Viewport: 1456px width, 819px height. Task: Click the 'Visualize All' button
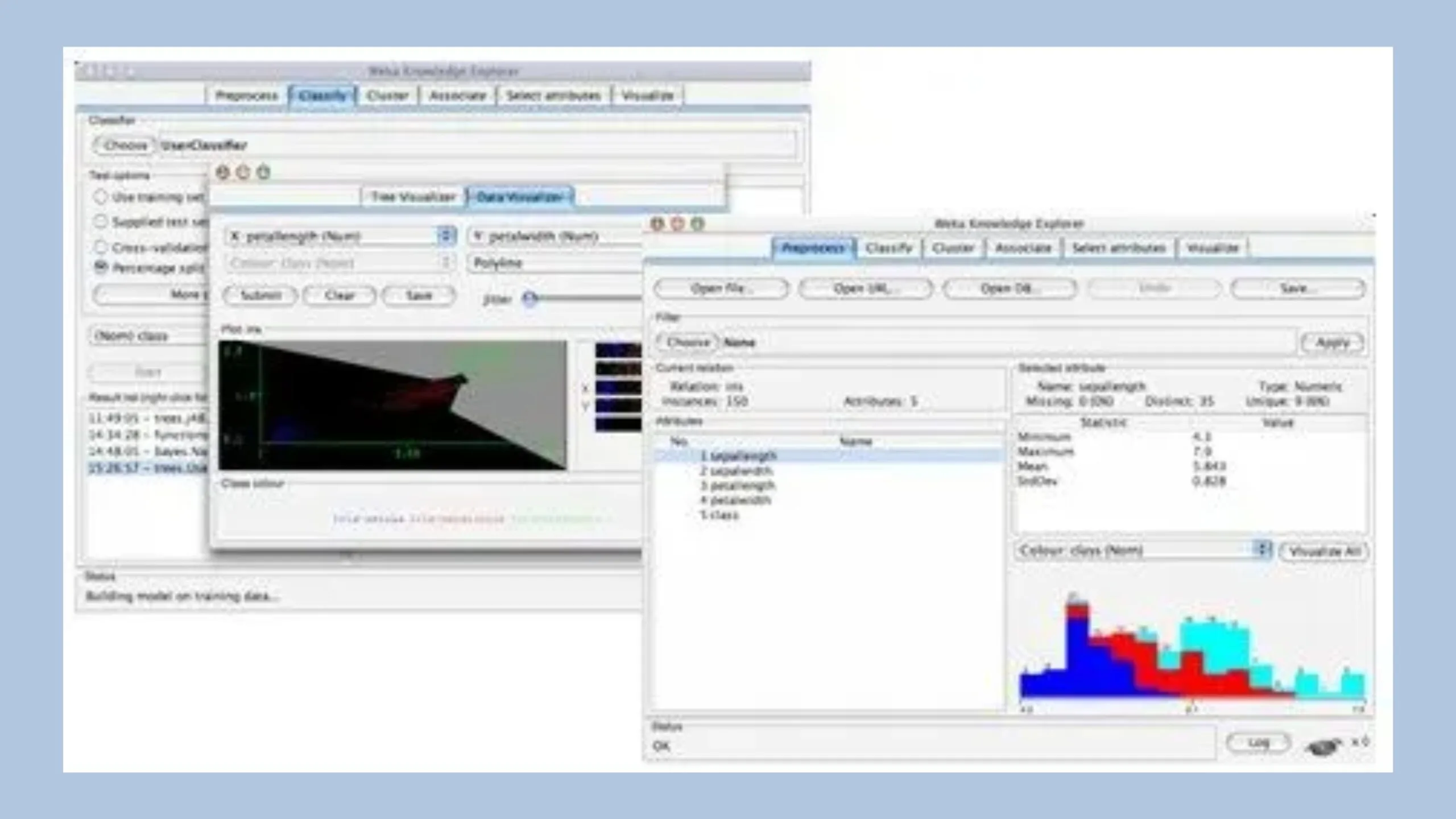point(1324,551)
